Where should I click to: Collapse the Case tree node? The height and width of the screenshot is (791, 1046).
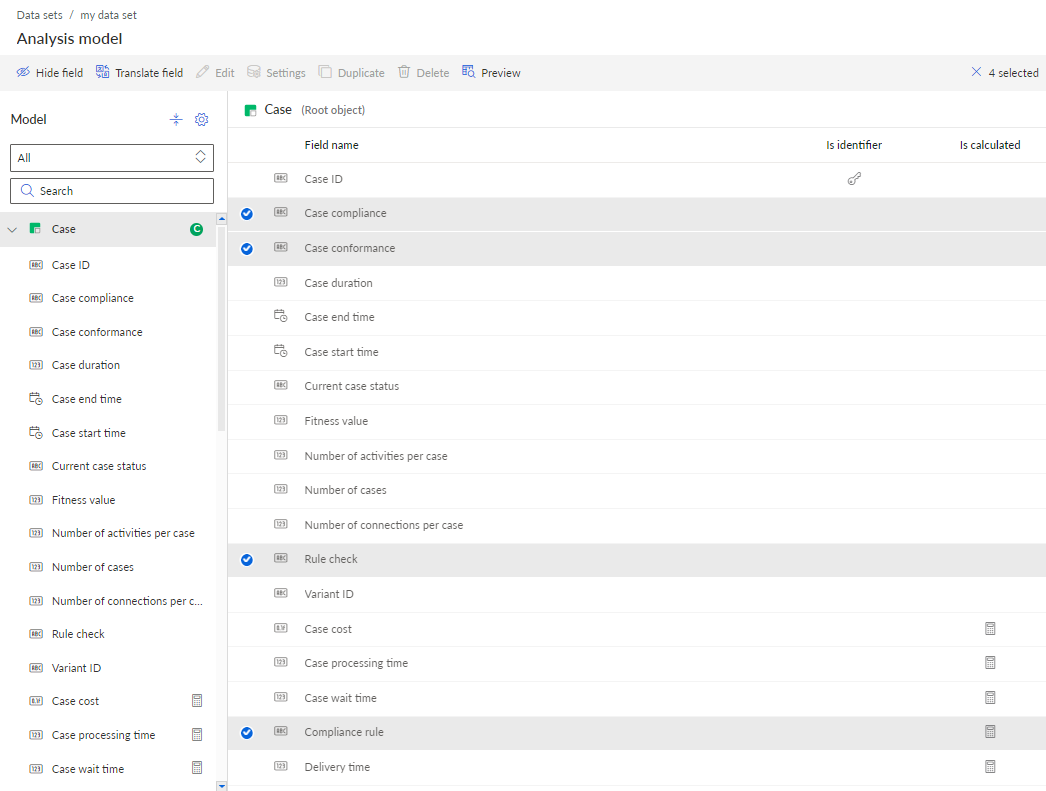pyautogui.click(x=12, y=229)
